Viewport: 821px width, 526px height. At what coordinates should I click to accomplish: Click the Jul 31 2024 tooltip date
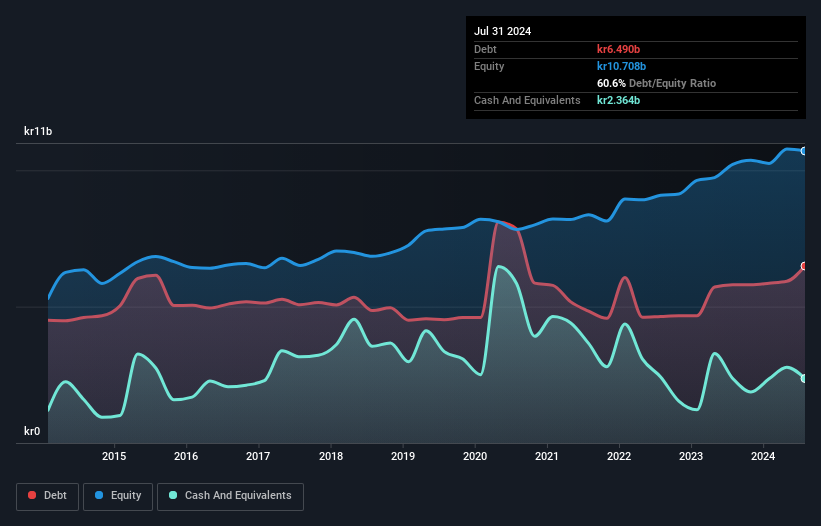[503, 31]
